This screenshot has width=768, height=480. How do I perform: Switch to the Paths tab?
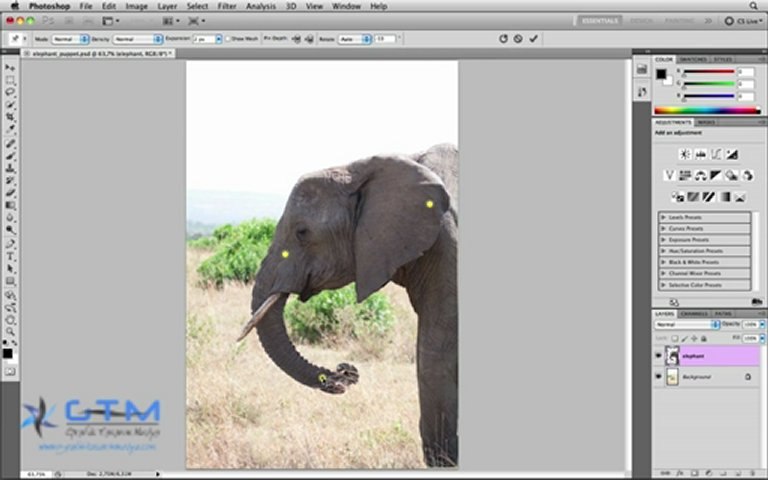(x=723, y=313)
